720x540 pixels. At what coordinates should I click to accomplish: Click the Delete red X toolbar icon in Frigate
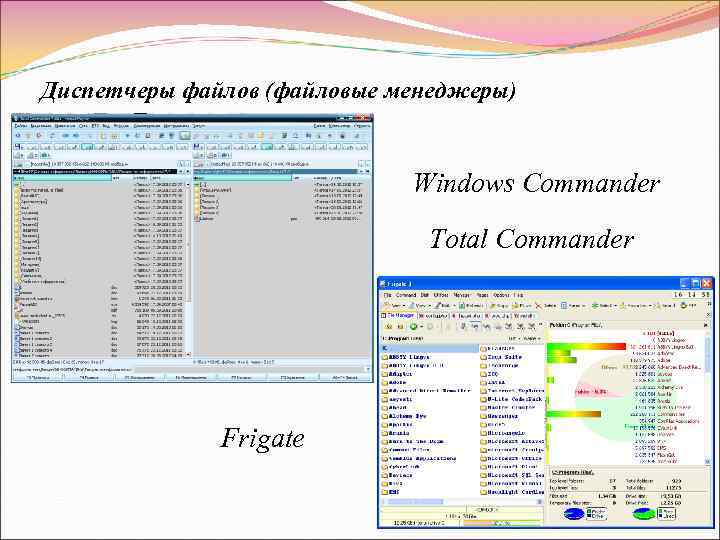click(x=538, y=305)
